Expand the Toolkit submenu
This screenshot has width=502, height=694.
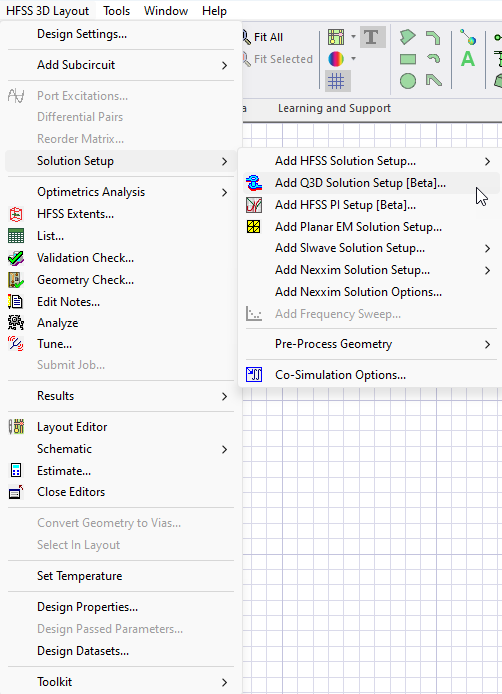(120, 682)
